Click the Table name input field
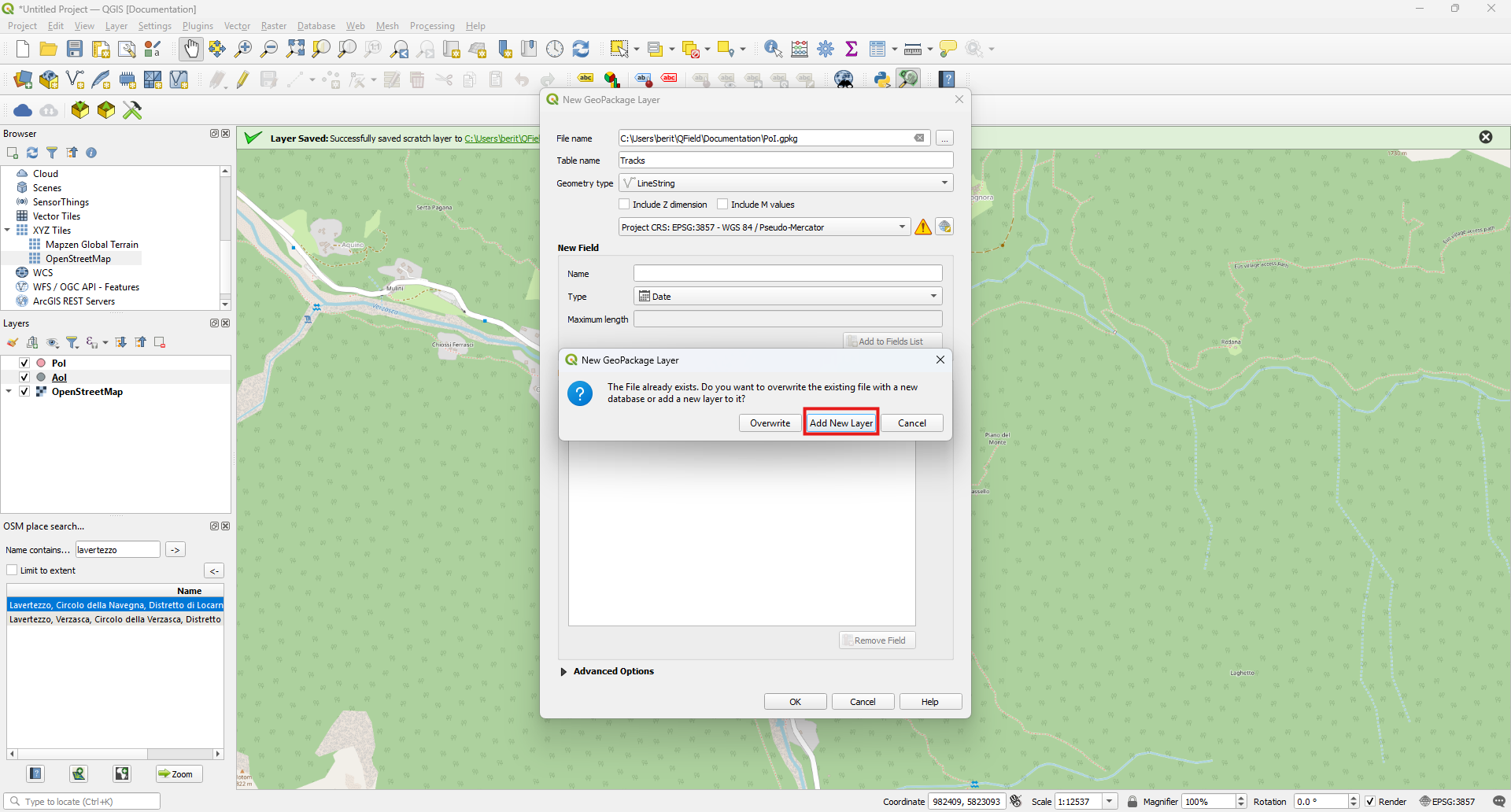1511x812 pixels. pyautogui.click(x=785, y=161)
